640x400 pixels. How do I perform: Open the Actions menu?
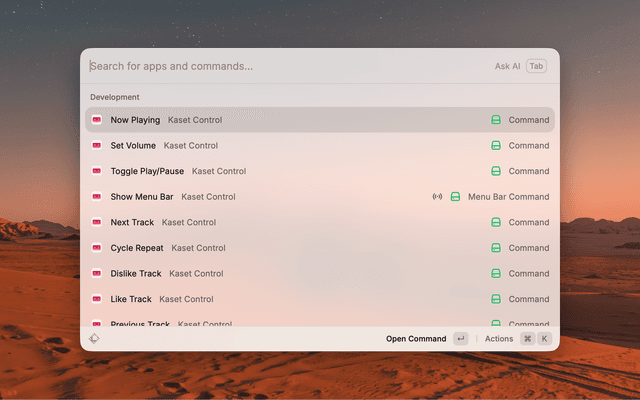click(499, 339)
